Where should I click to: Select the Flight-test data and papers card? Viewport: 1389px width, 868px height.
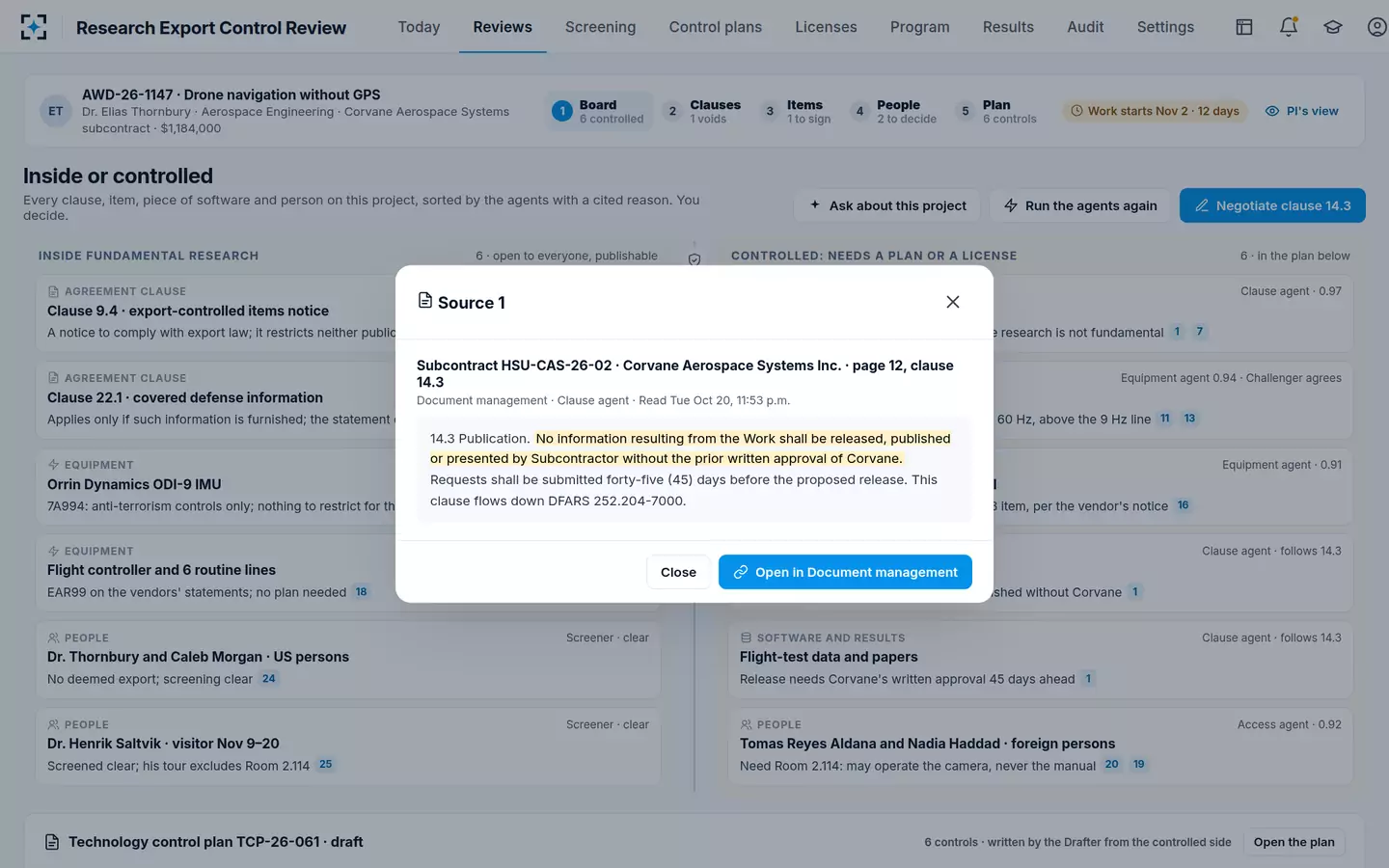[1040, 658]
